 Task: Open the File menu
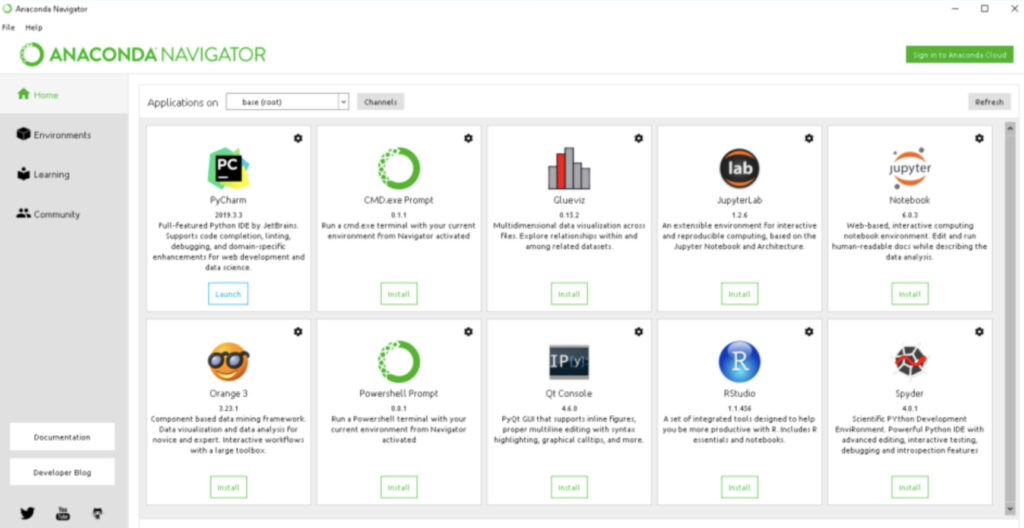9,27
